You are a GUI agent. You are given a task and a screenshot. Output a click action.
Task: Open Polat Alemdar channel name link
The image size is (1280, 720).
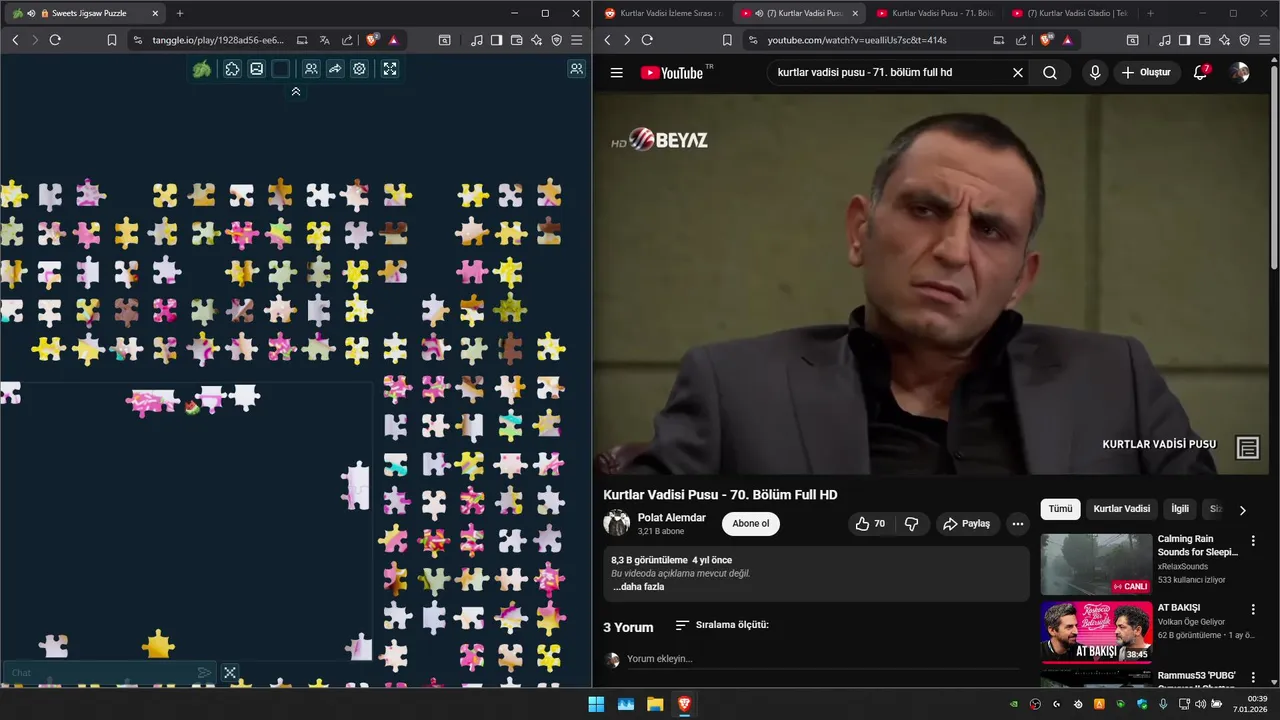tap(672, 518)
